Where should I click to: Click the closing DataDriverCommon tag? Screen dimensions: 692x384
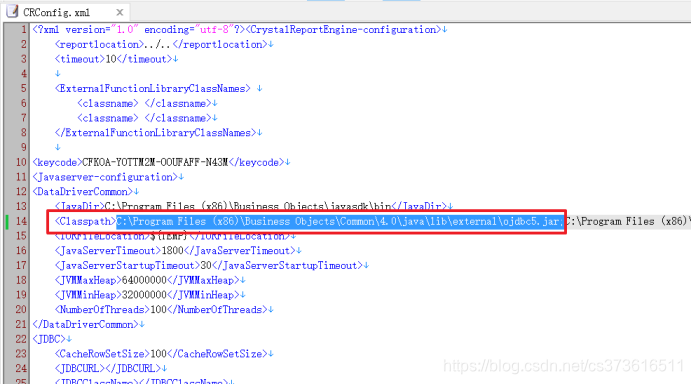point(86,324)
